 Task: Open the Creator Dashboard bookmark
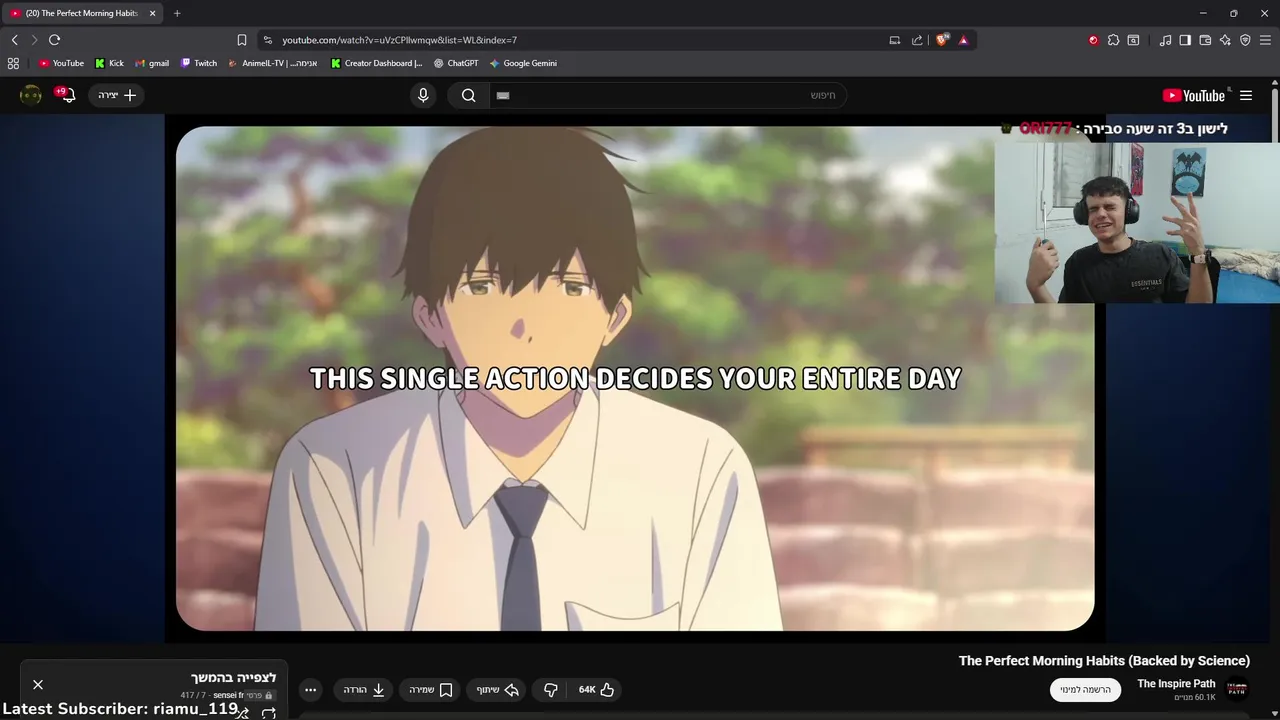point(376,63)
